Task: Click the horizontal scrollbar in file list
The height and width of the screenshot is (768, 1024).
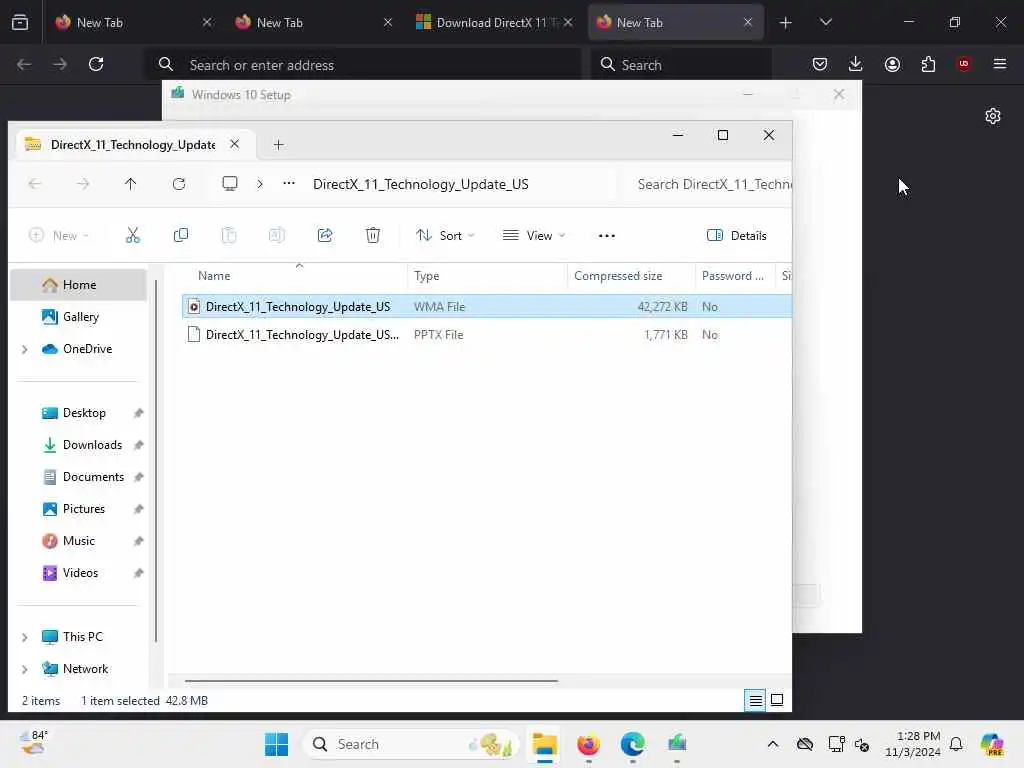Action: [371, 680]
